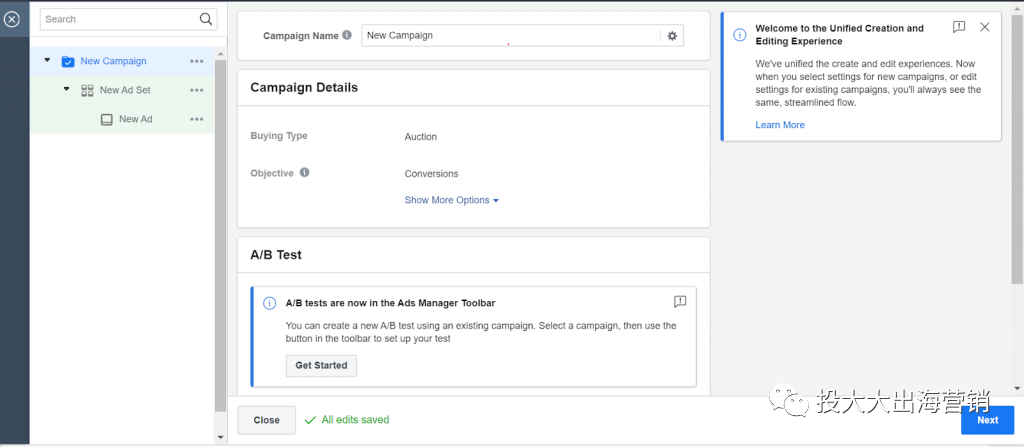Open New Ad more options menu
Screen dimensions: 1024x447
coord(197,119)
